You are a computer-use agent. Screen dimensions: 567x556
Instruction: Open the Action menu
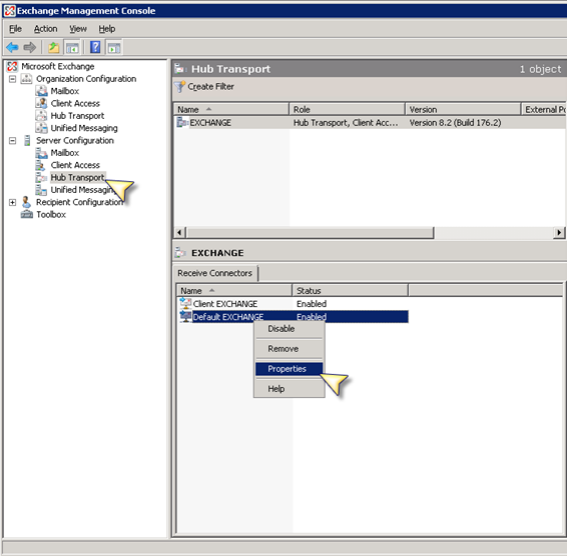pos(46,29)
